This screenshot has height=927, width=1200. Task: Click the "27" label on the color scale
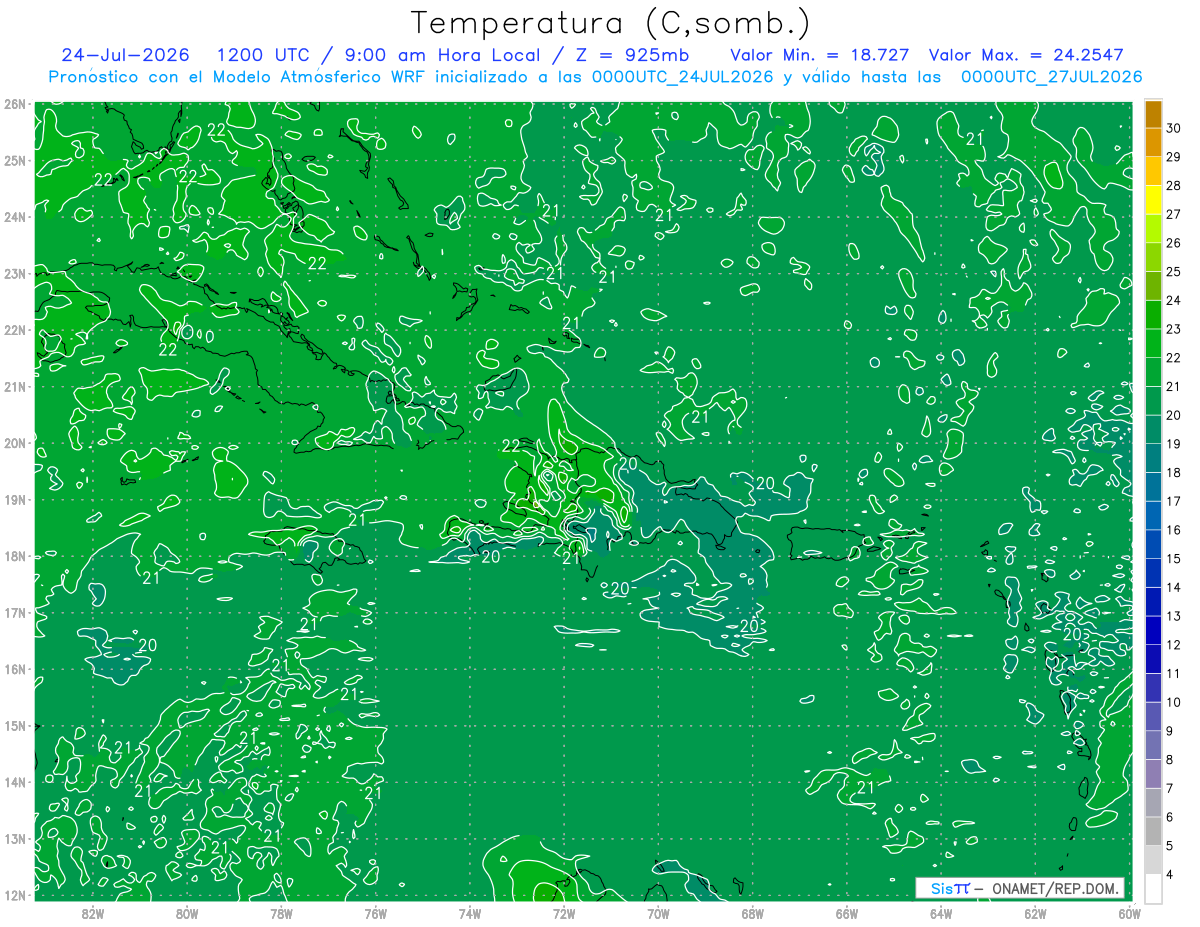point(1174,214)
